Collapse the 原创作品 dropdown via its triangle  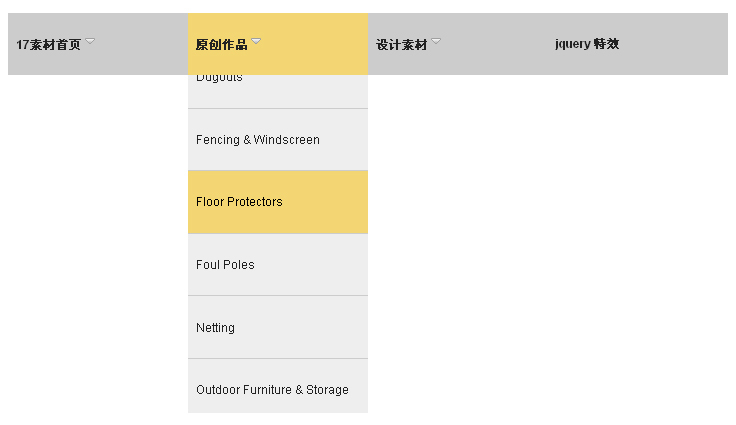click(x=256, y=41)
